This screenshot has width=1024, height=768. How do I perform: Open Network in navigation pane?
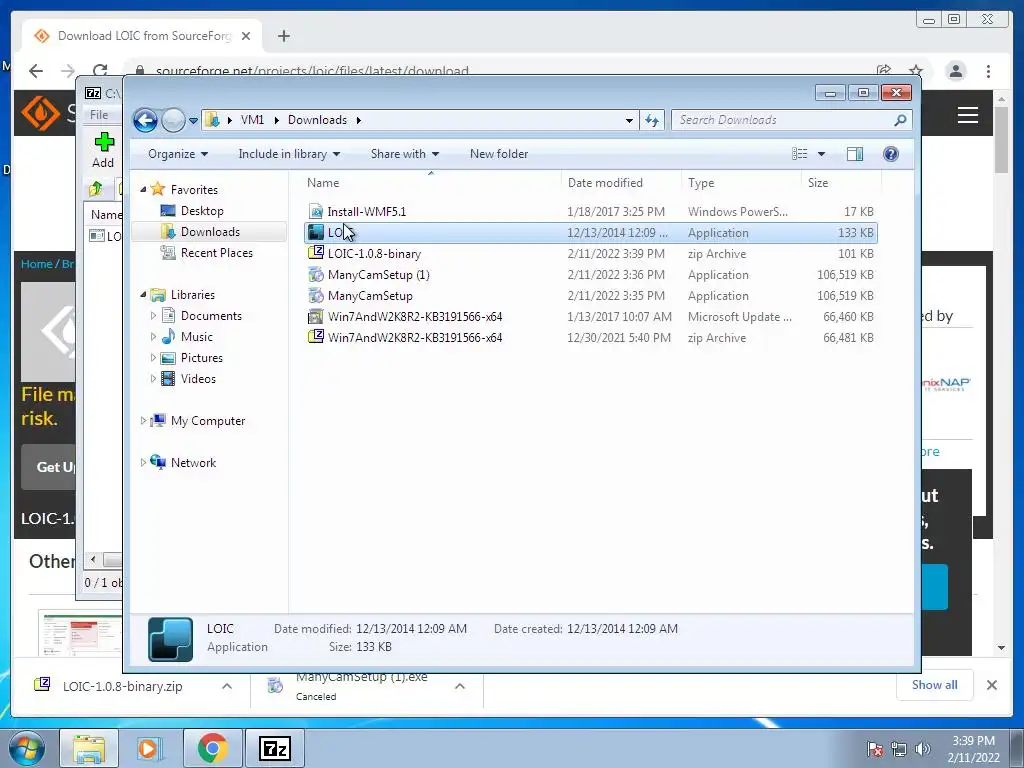click(x=193, y=462)
